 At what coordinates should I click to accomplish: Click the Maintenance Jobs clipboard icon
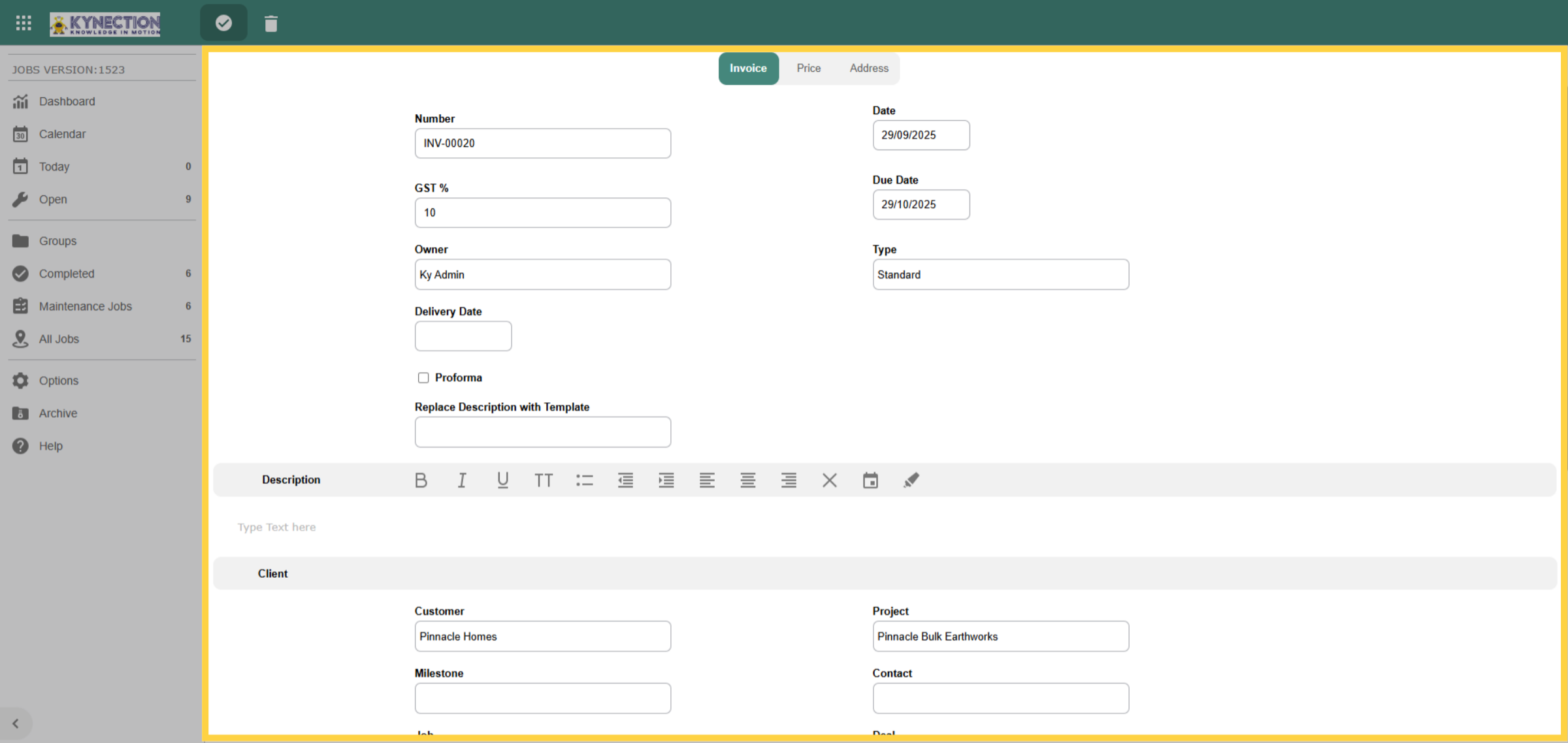[20, 306]
